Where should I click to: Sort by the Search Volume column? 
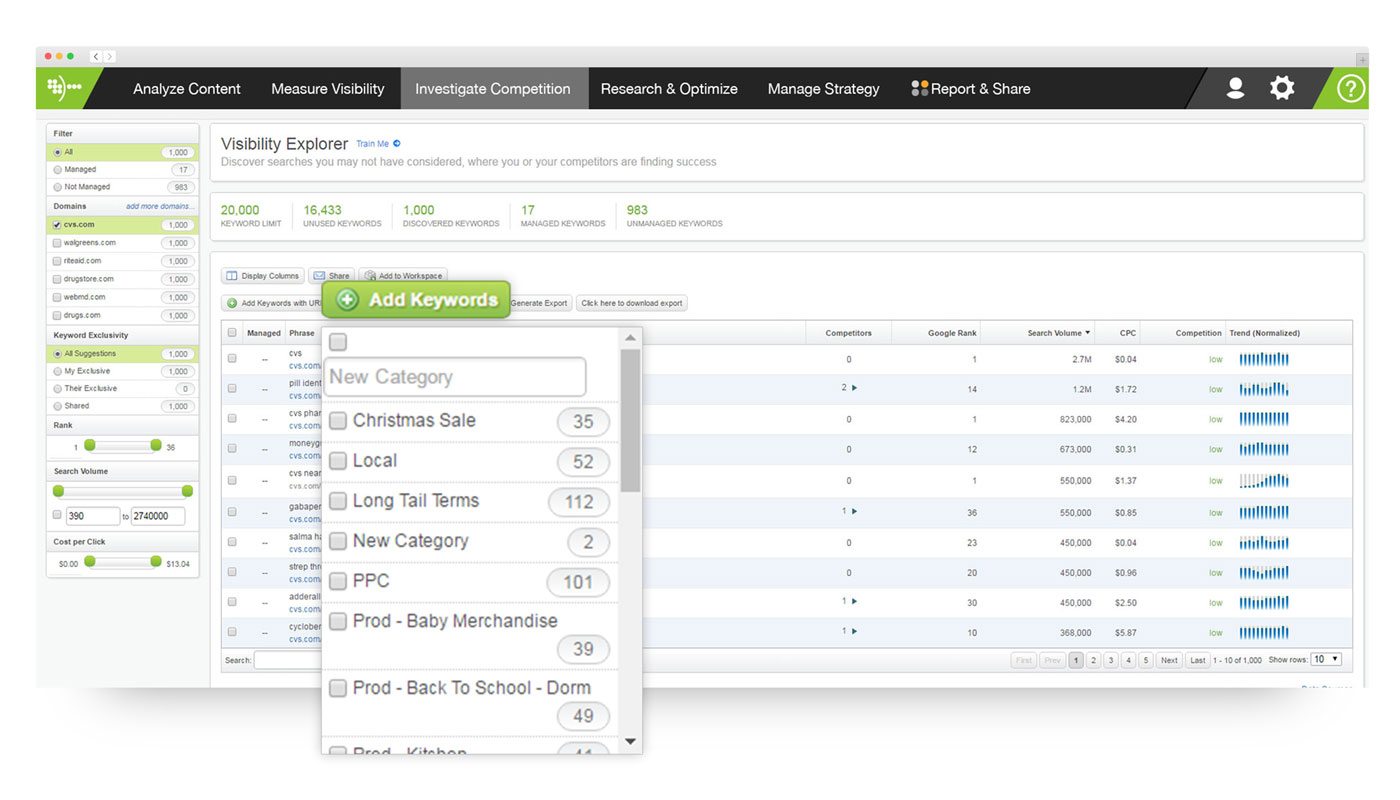pyautogui.click(x=1059, y=333)
